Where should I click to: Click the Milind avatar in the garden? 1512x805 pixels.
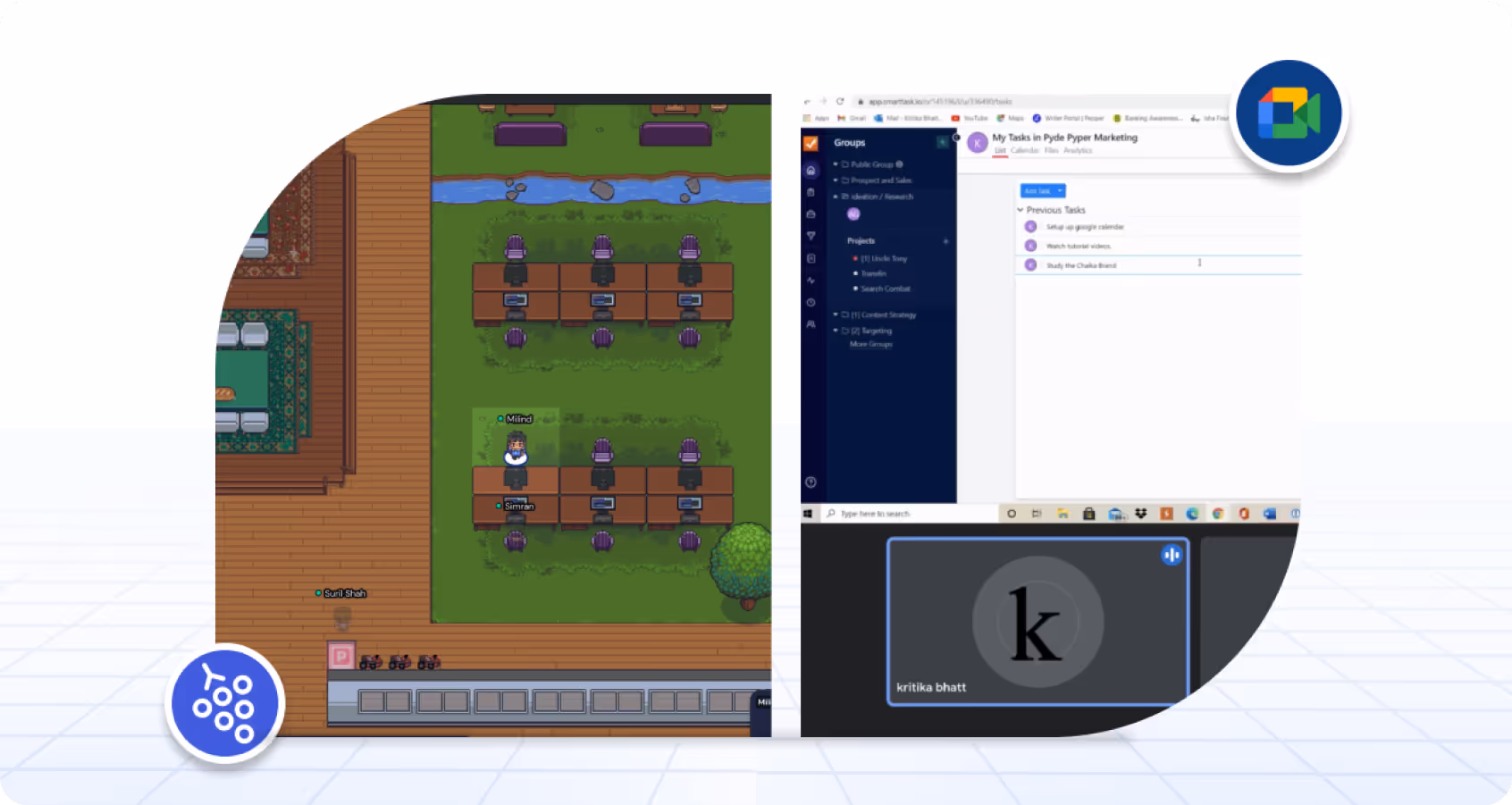[x=516, y=448]
